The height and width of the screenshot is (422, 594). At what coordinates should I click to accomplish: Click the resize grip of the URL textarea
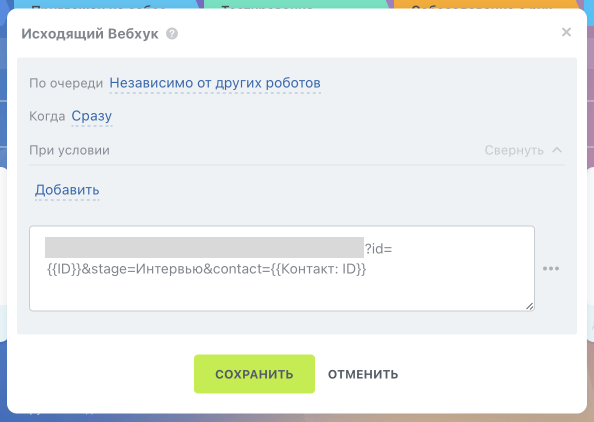(x=530, y=306)
